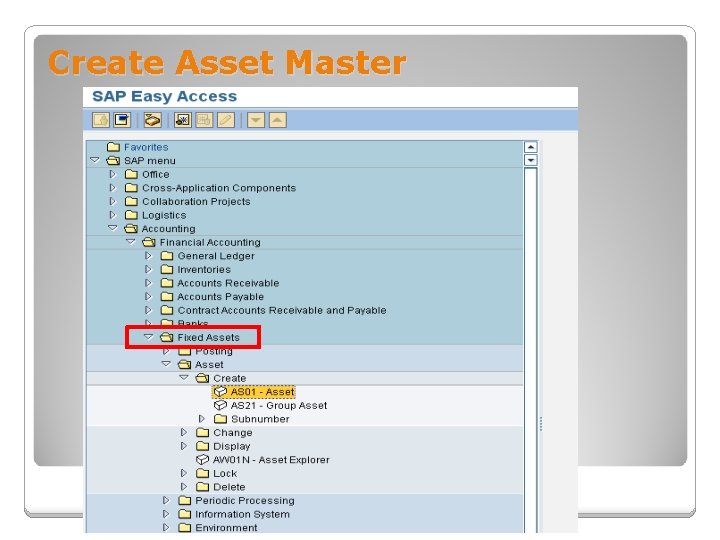The image size is (720, 540).
Task: Click the Collaboration Projects folder icon
Action: click(131, 201)
